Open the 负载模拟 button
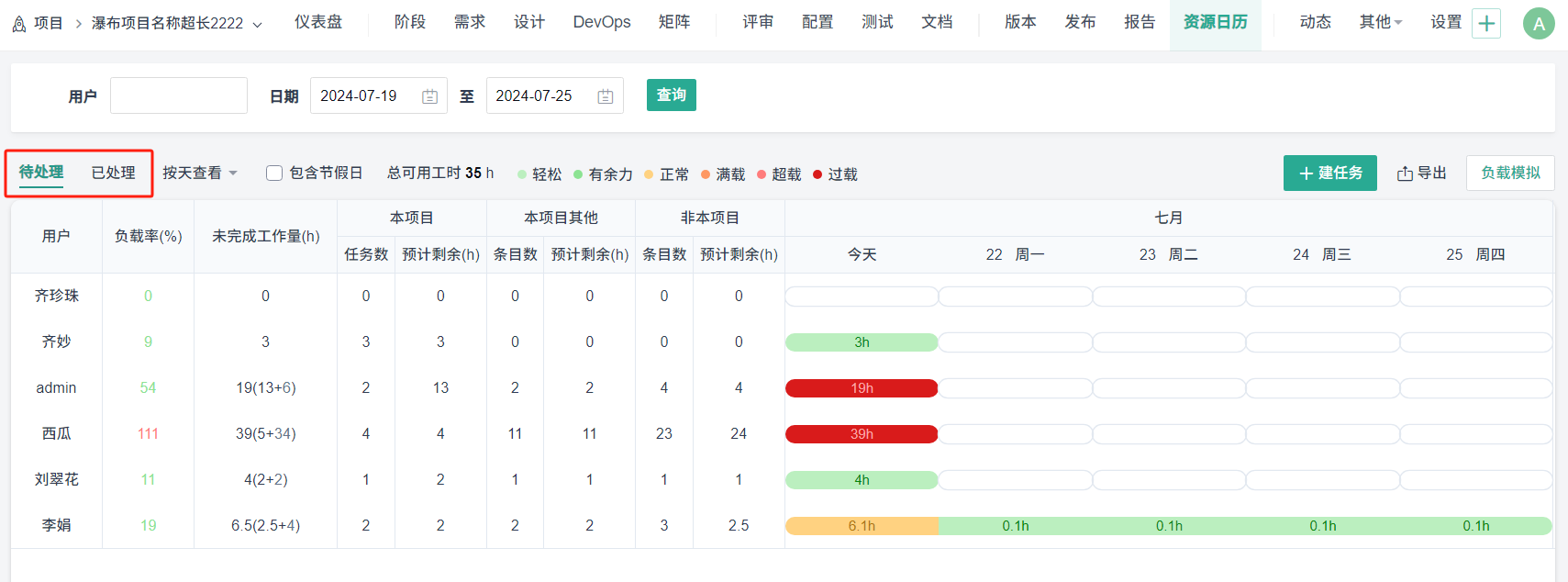Viewport: 1568px width, 582px height. (x=1510, y=173)
